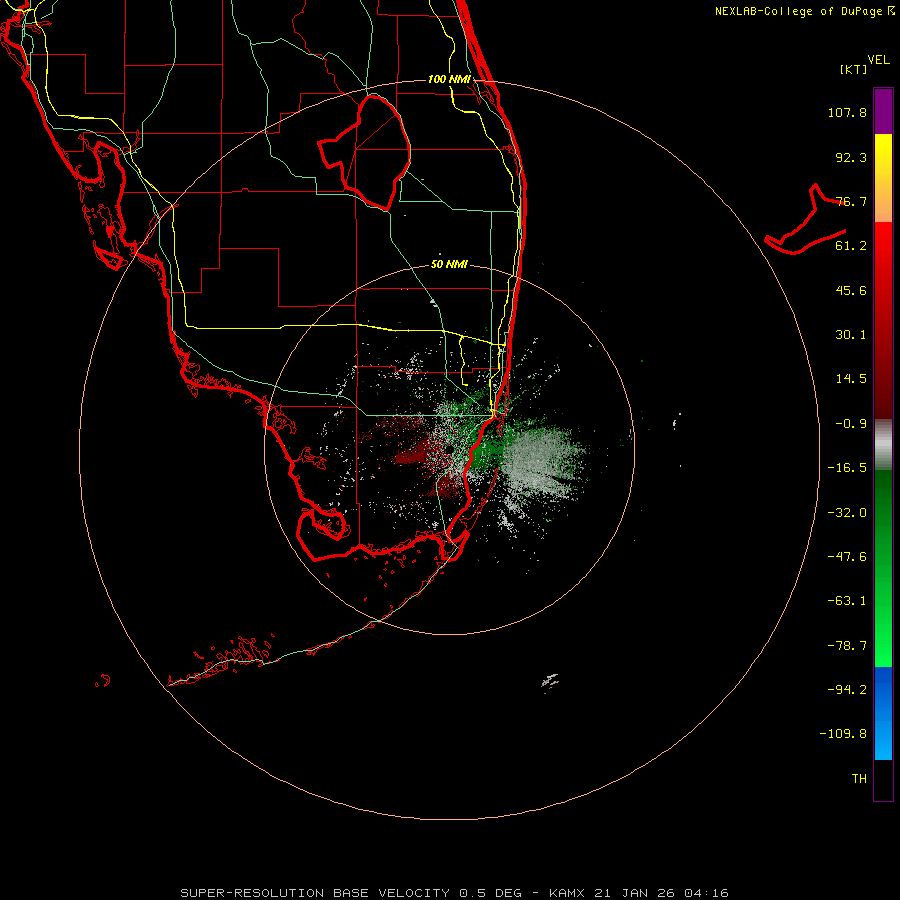
Task: Click the isolated gray echo south of the Keys
Action: 549,681
